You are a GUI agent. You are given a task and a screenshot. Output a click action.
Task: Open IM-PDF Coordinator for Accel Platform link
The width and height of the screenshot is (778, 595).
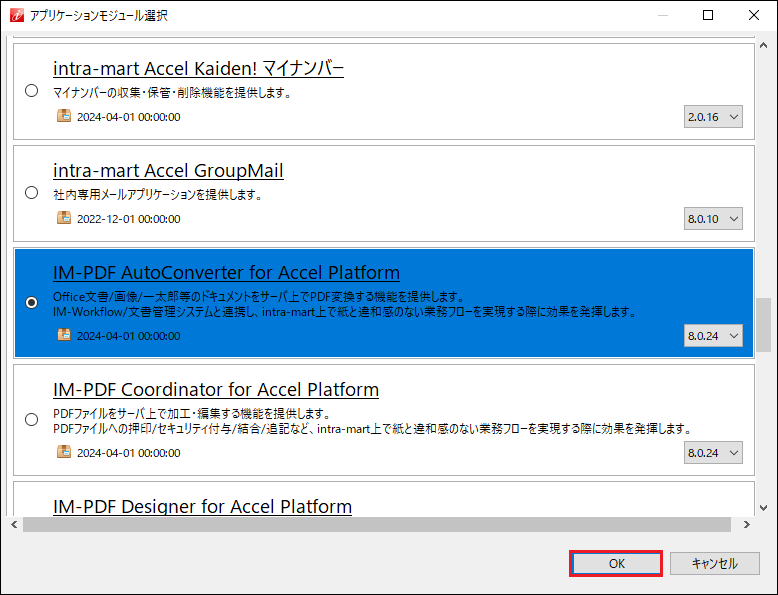click(216, 390)
